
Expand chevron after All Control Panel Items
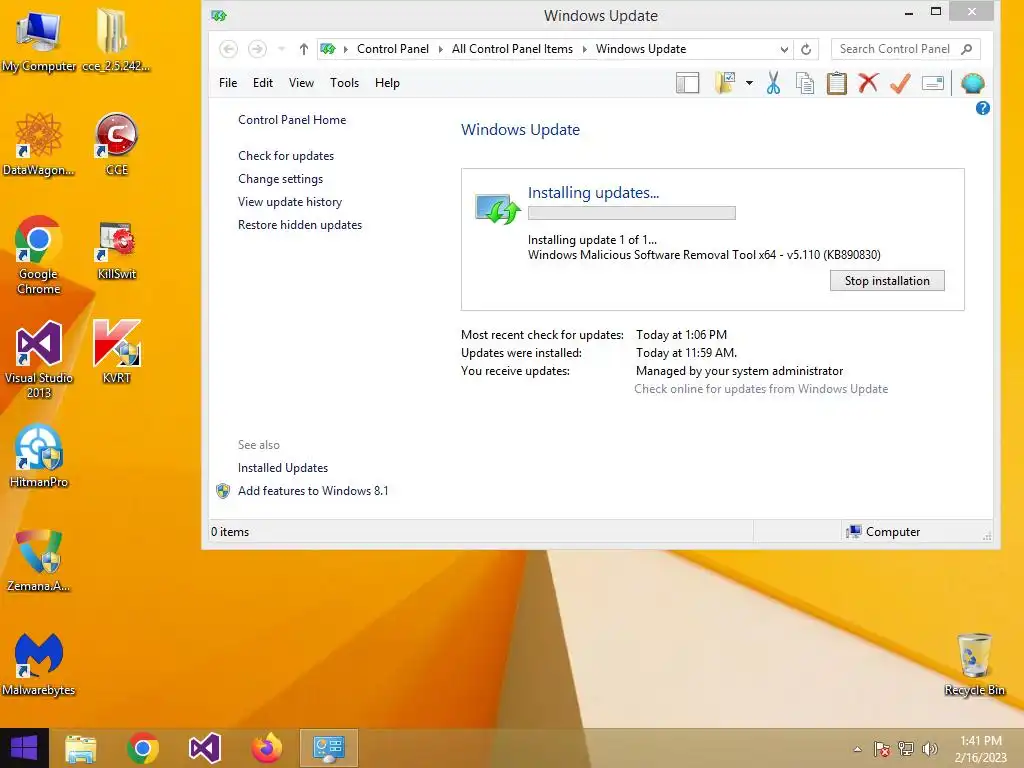point(584,49)
